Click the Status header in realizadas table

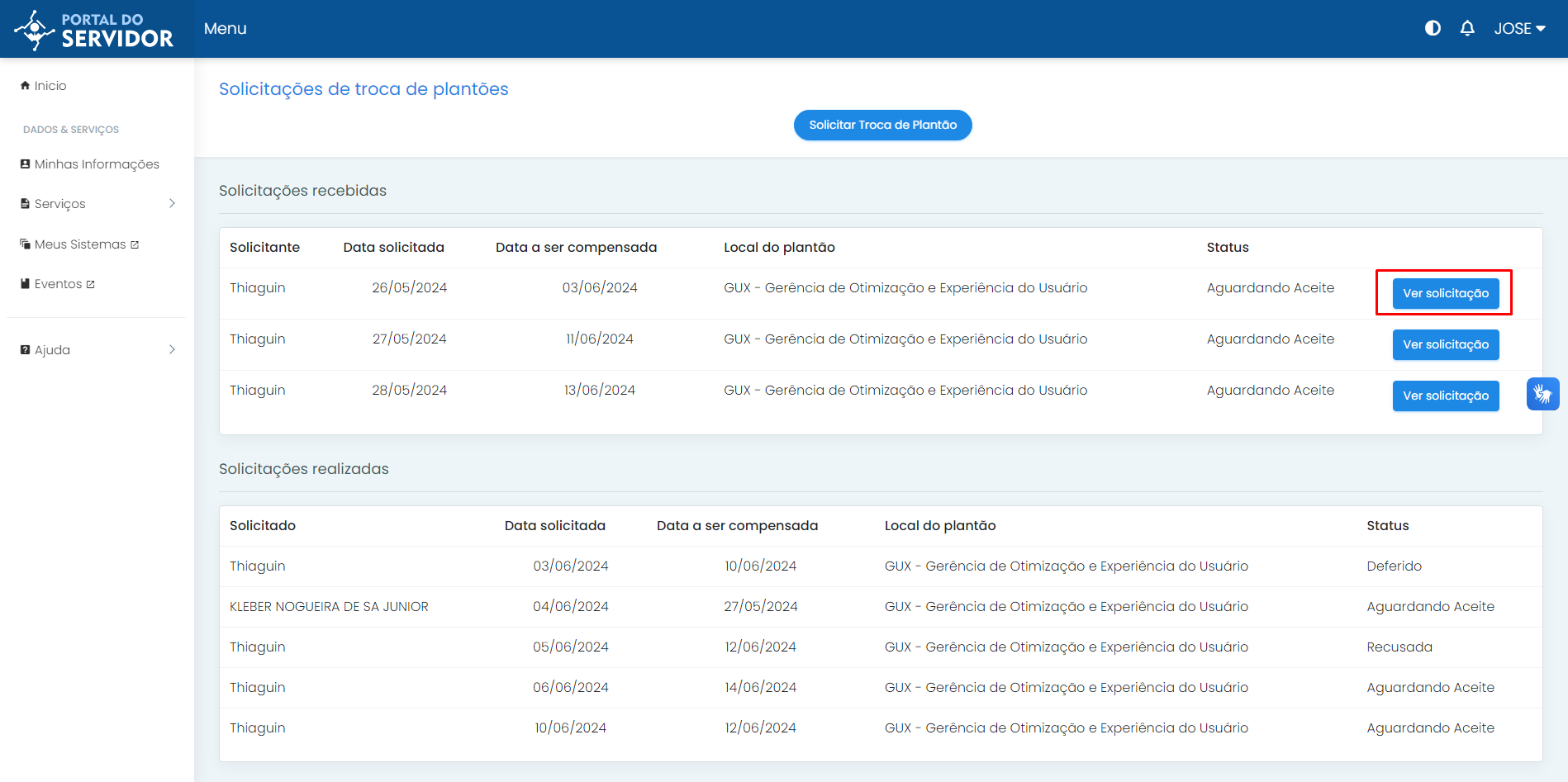(1388, 525)
